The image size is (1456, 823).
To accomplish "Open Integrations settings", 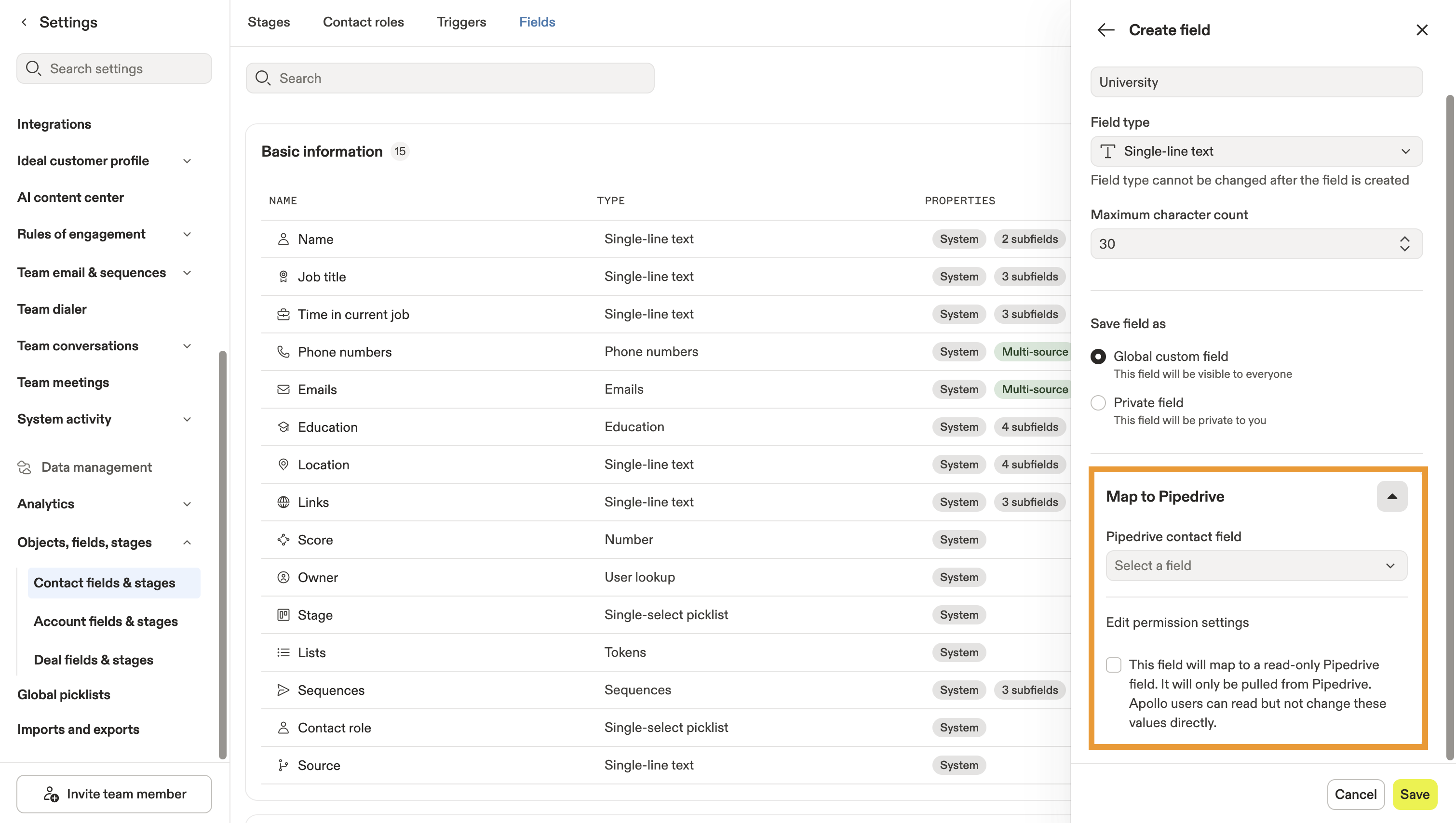I will (54, 124).
